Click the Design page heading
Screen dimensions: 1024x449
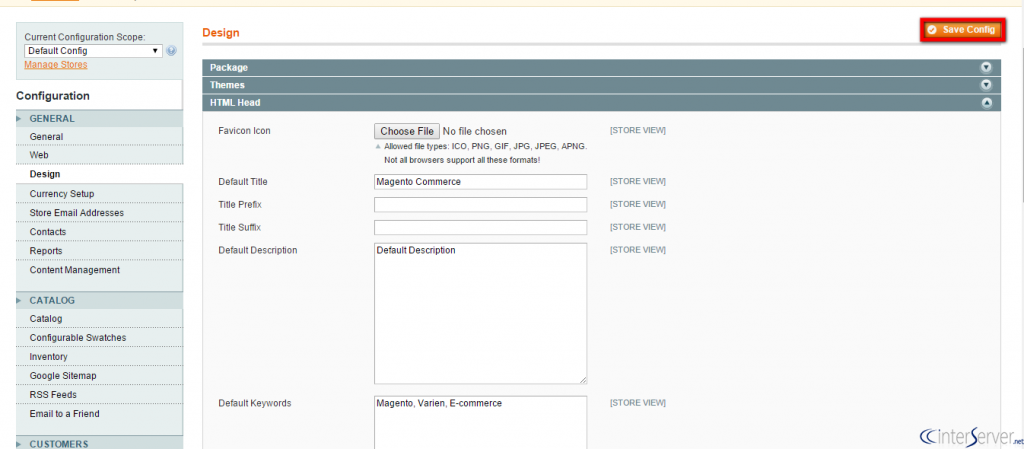(x=221, y=33)
